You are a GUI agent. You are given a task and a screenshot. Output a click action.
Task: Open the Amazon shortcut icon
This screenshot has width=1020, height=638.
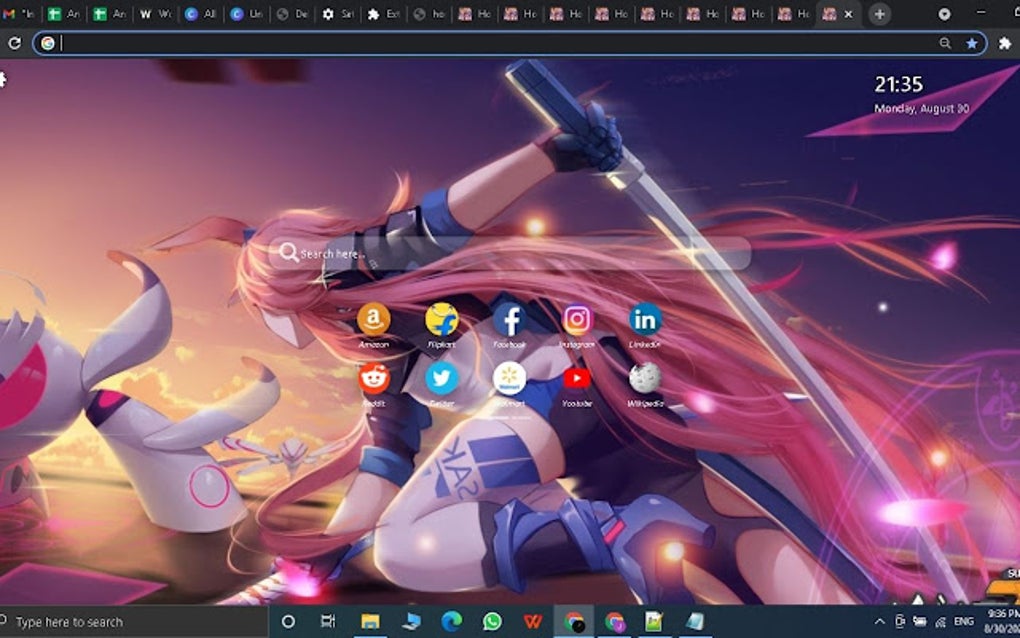[373, 319]
